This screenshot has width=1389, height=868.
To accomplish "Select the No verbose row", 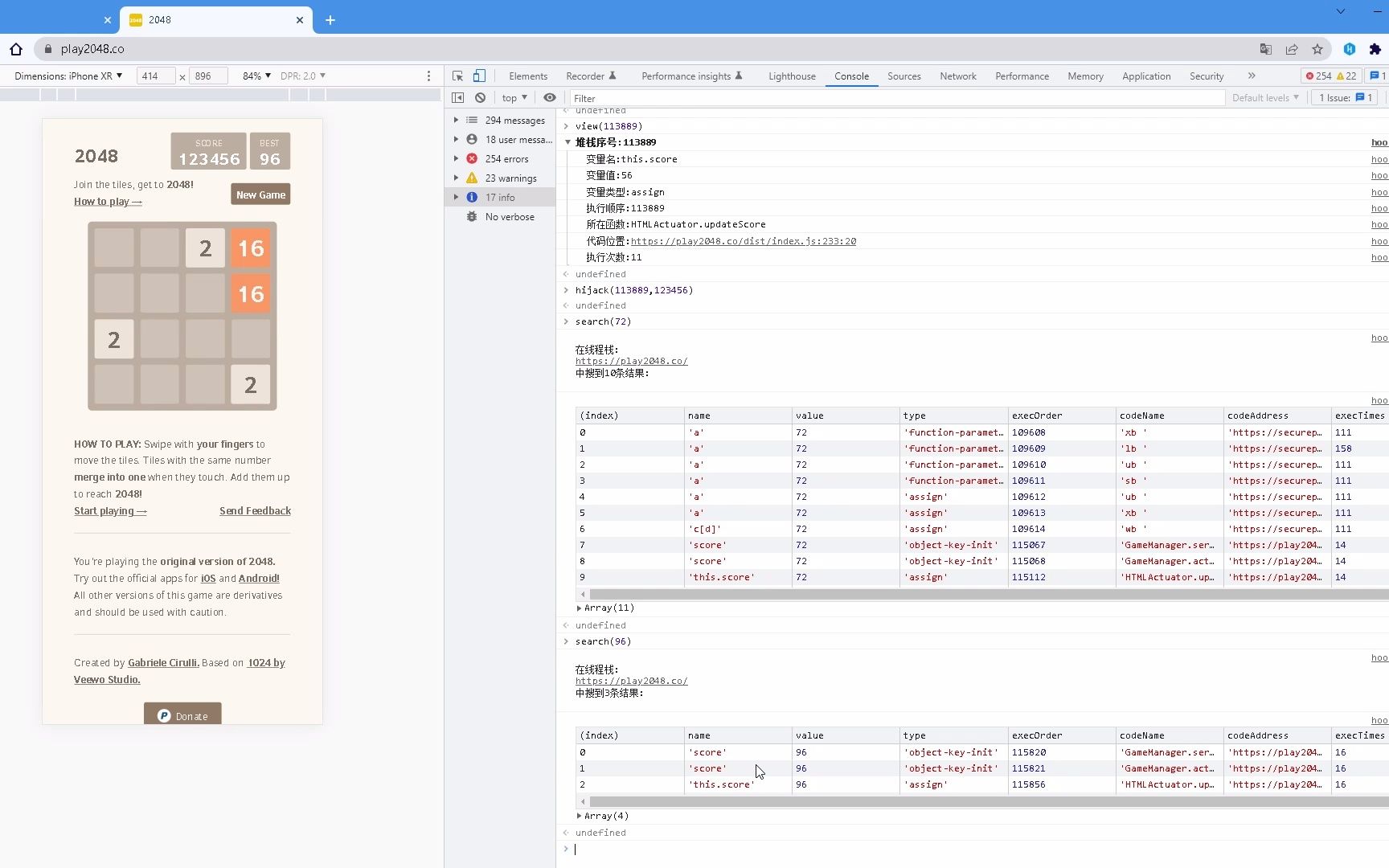I will click(x=500, y=216).
